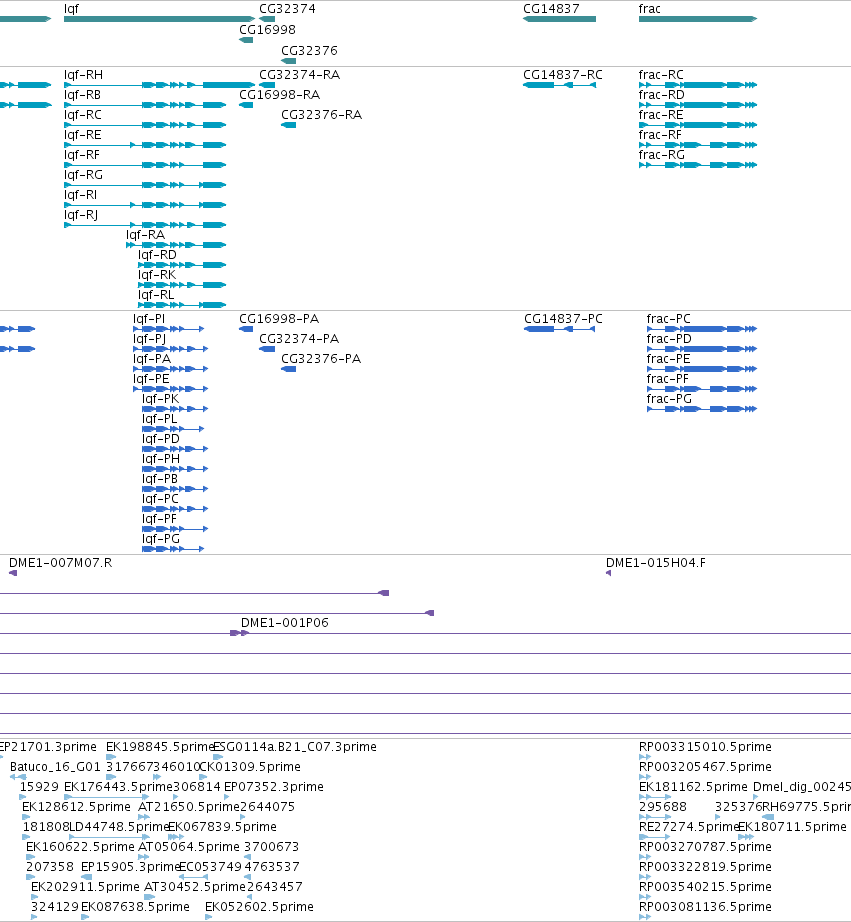This screenshot has height=922, width=851.
Task: Select the CG14837 gene bar
Action: tap(559, 19)
